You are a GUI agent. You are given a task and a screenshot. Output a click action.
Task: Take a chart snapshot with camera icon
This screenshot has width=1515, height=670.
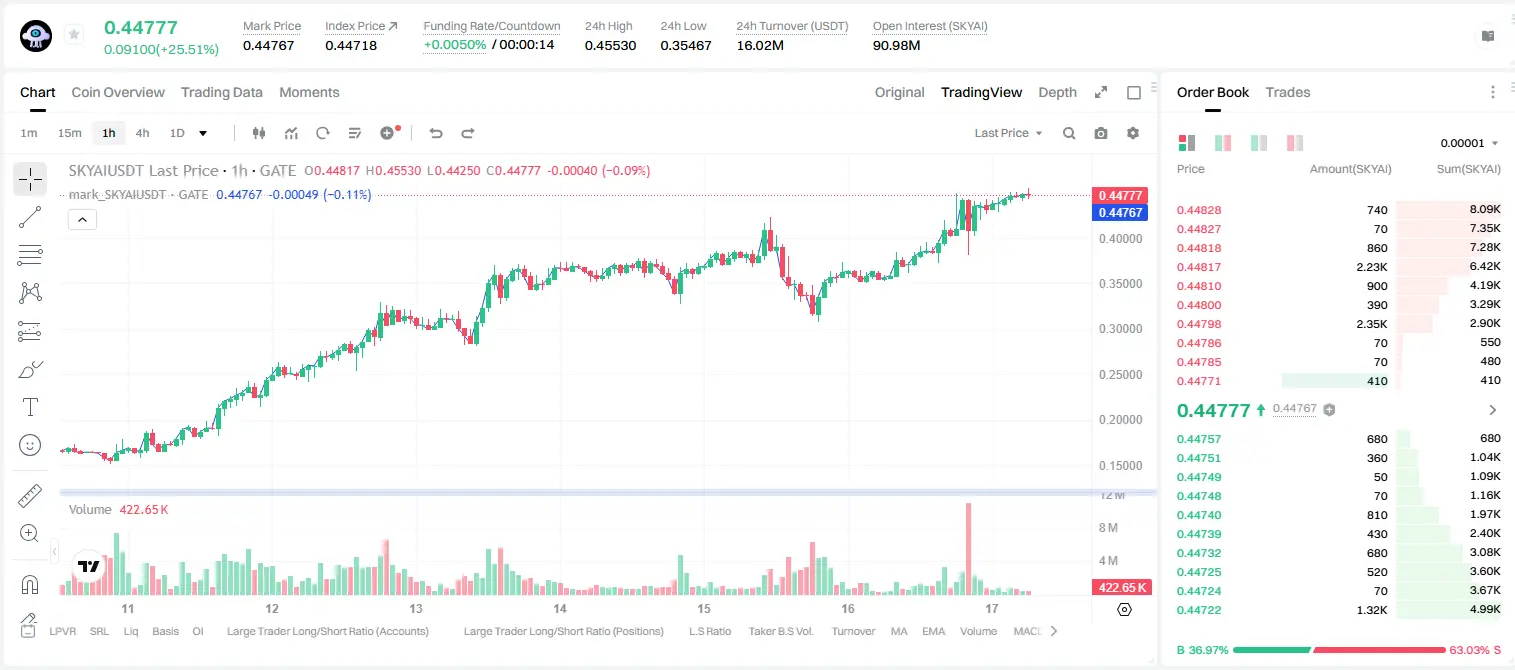click(1101, 133)
